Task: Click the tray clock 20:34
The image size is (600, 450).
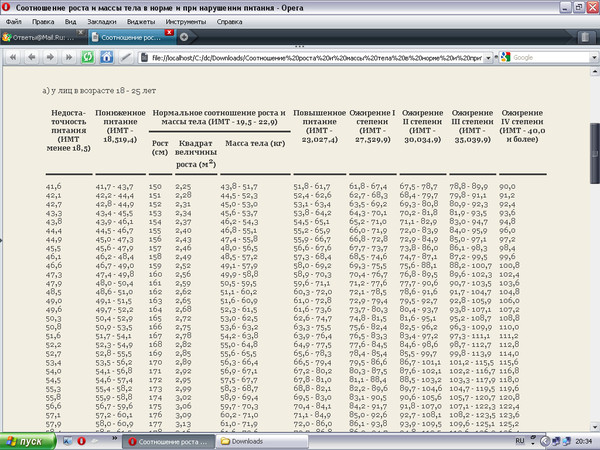Action: click(x=583, y=441)
